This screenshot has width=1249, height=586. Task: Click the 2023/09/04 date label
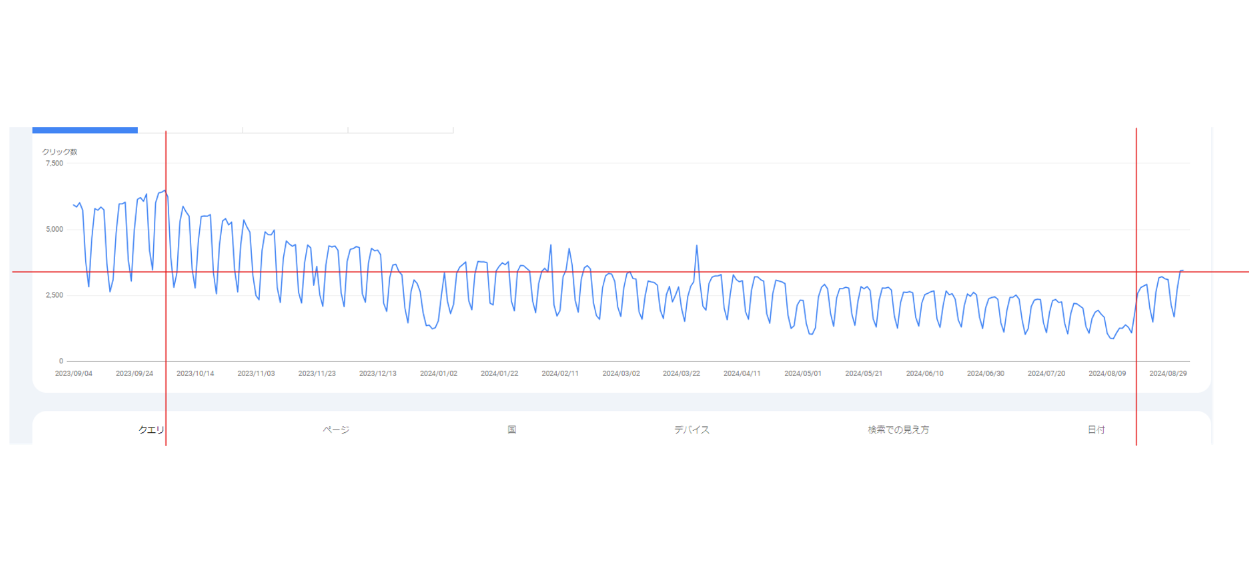[74, 373]
